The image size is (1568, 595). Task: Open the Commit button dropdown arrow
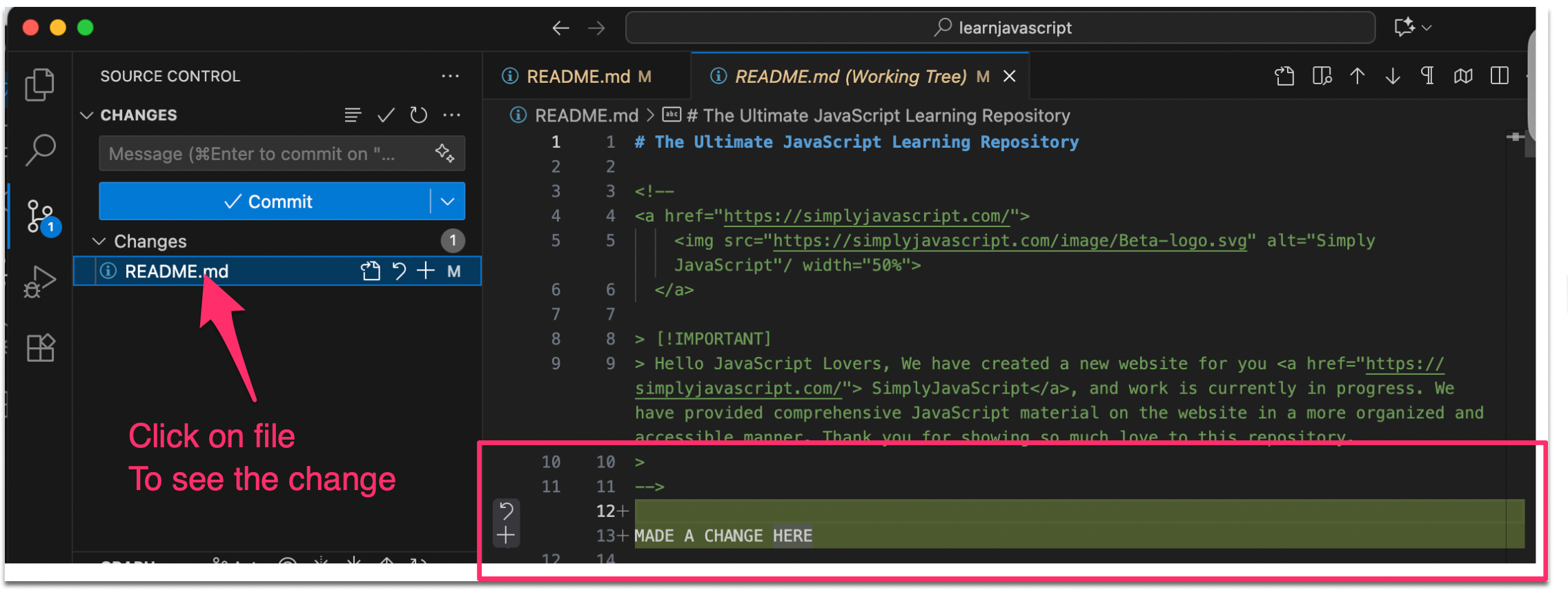(448, 202)
